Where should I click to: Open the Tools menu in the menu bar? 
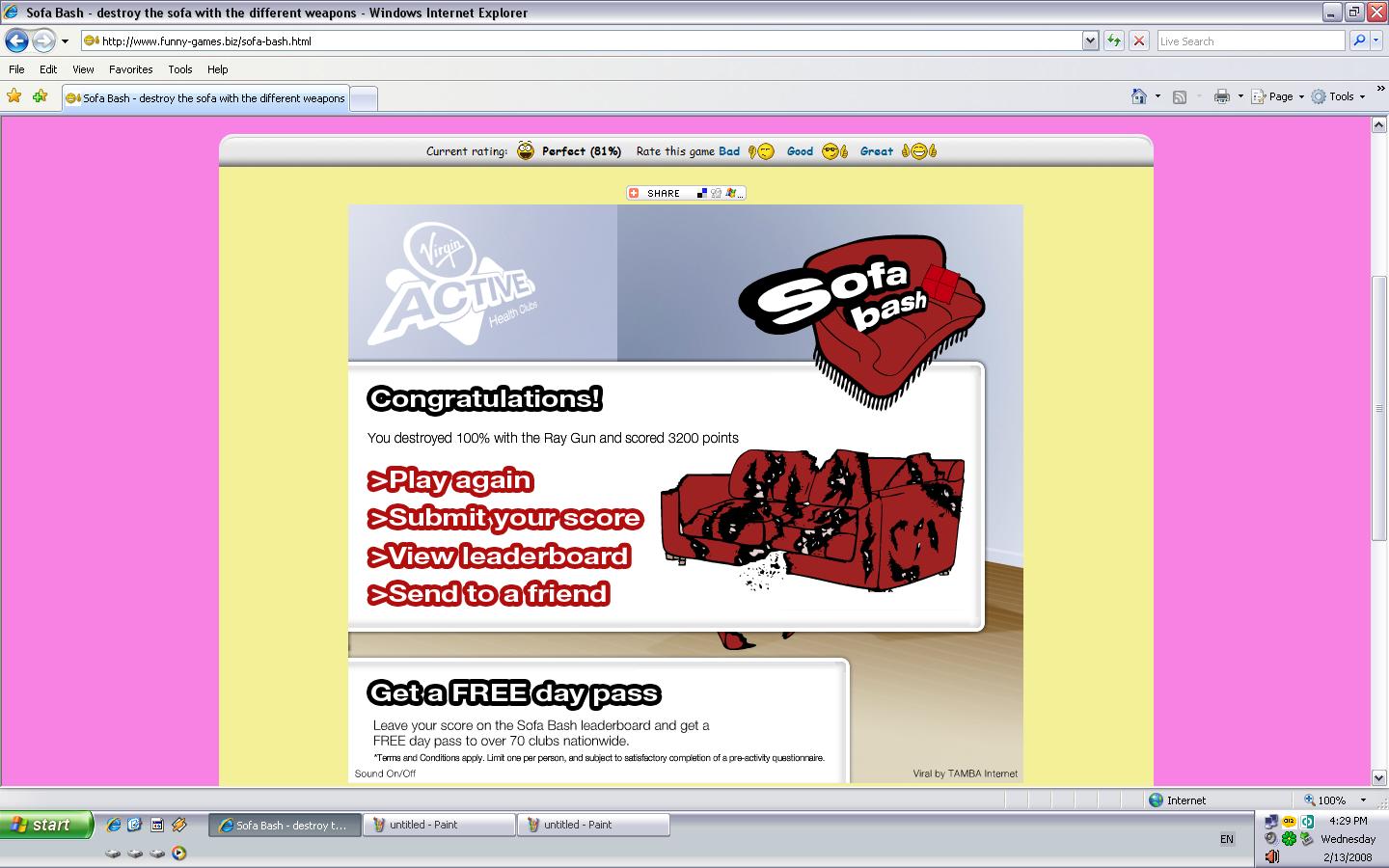[x=179, y=69]
